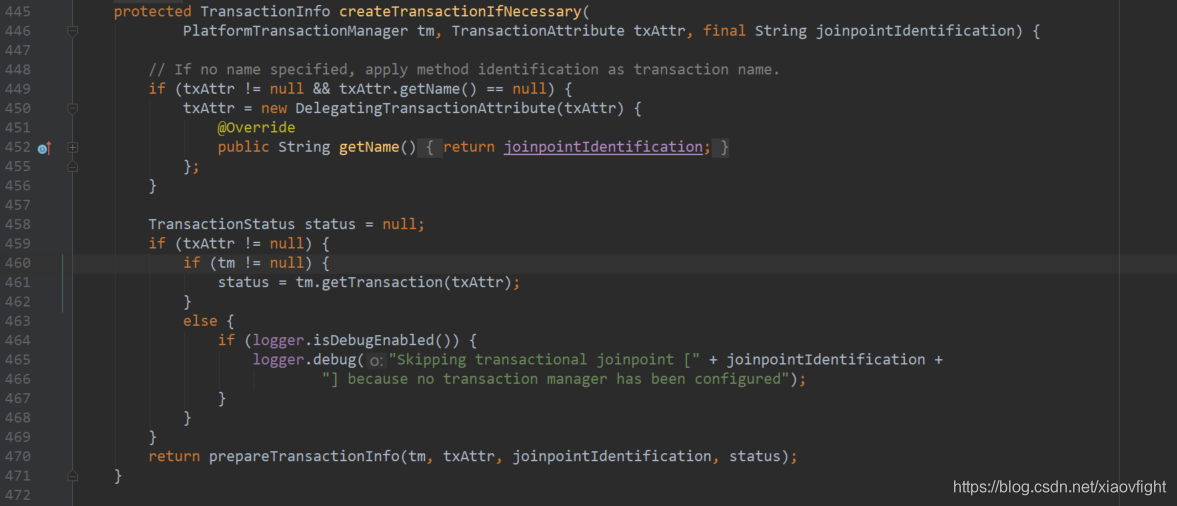Click line number 460 in the gutter
The image size is (1177, 506).
17,264
